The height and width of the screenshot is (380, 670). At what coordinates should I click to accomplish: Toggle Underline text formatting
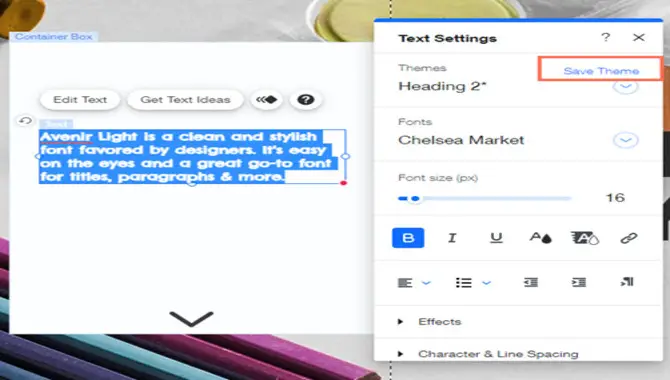(x=496, y=238)
